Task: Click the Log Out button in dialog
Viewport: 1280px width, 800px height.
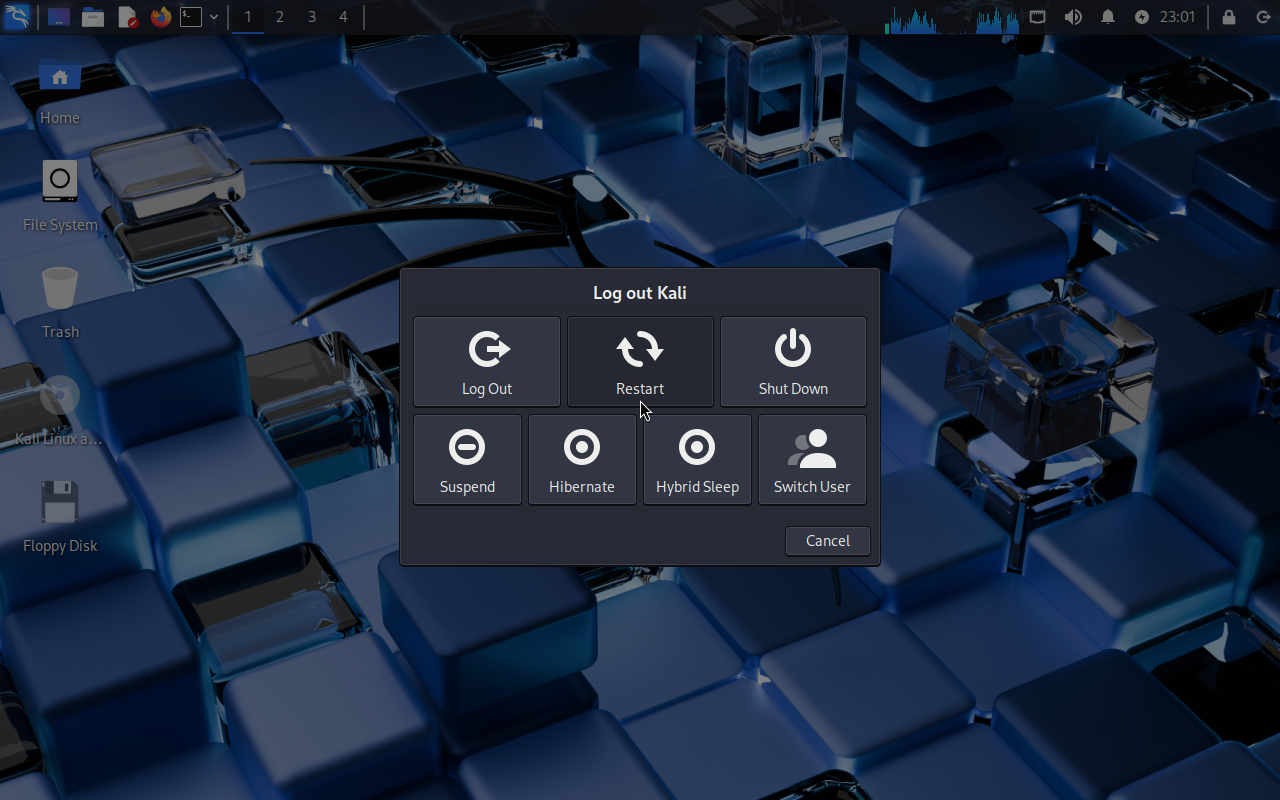Action: (x=487, y=362)
